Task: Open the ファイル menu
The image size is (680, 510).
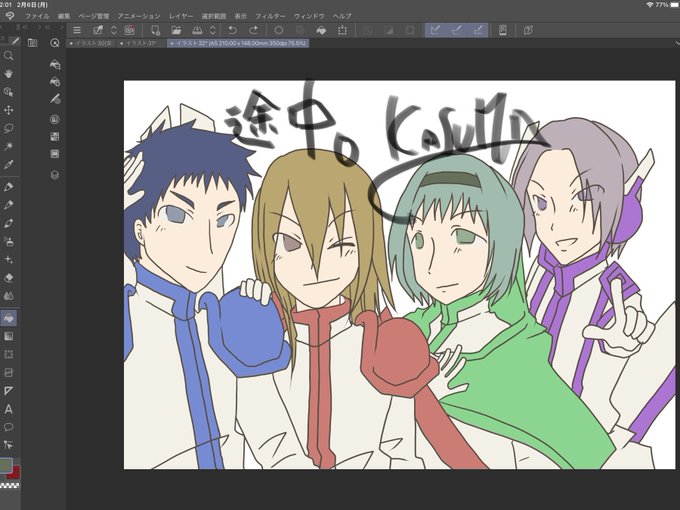Action: [37, 16]
